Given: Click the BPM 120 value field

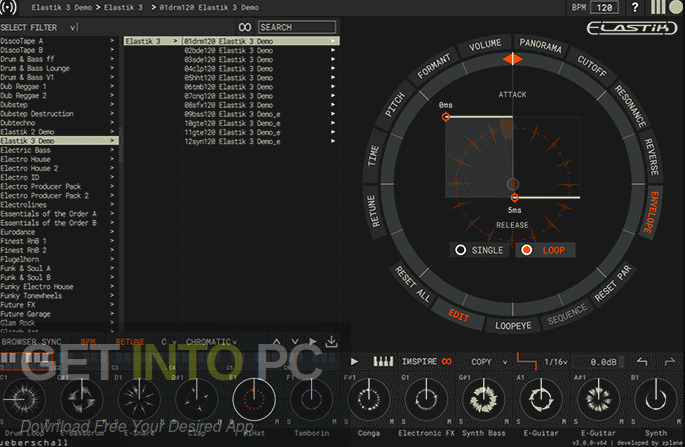Looking at the screenshot, I should pos(605,7).
